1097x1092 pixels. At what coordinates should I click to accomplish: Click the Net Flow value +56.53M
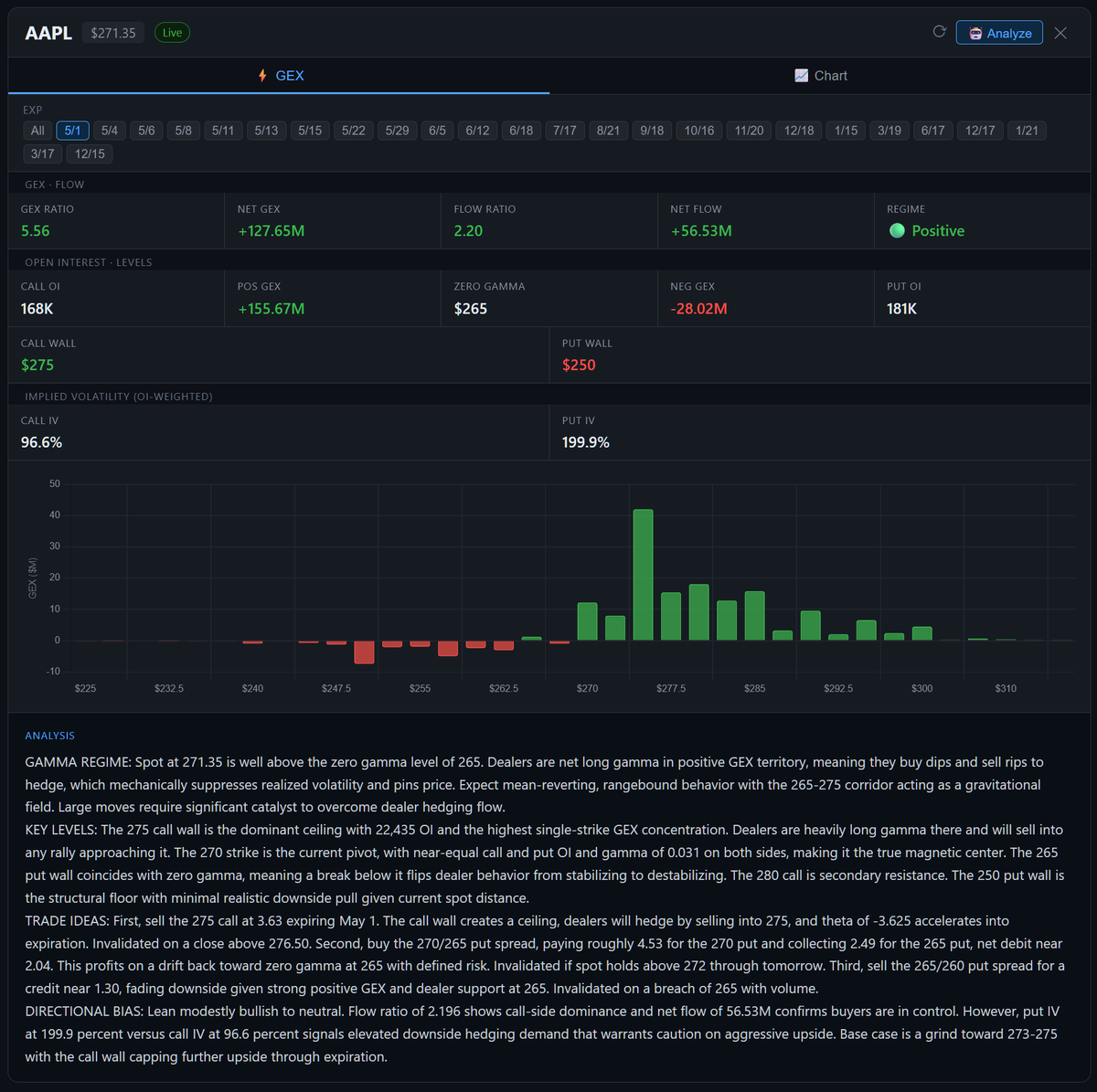701,231
